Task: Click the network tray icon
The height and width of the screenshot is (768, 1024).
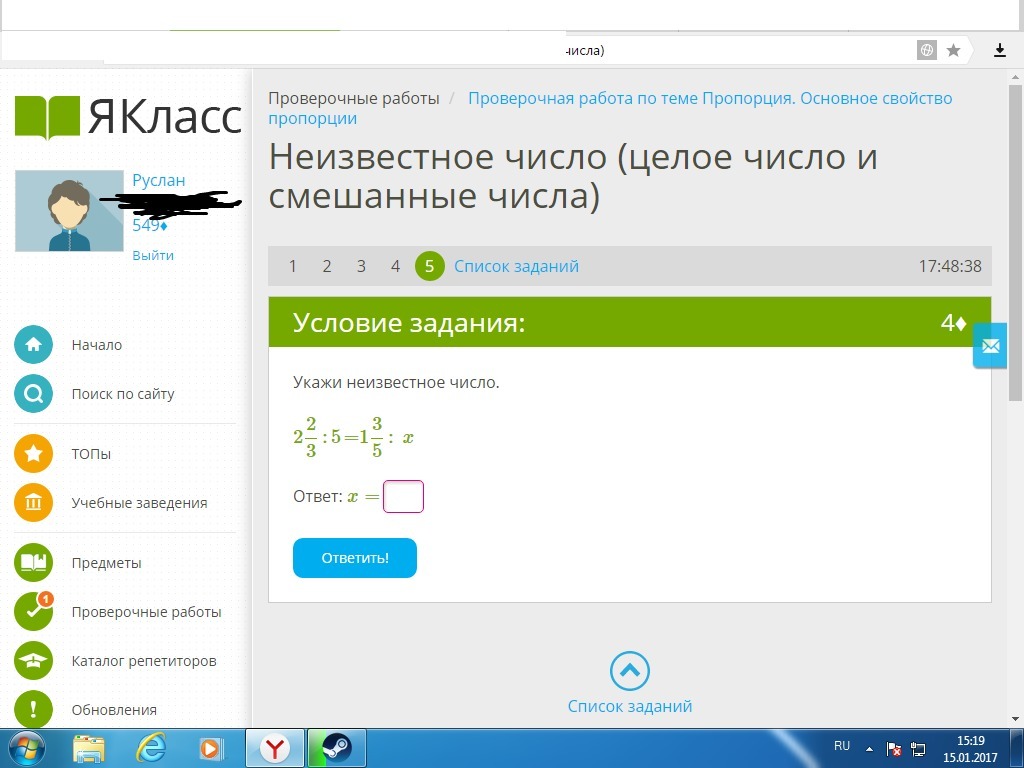Action: (x=918, y=749)
